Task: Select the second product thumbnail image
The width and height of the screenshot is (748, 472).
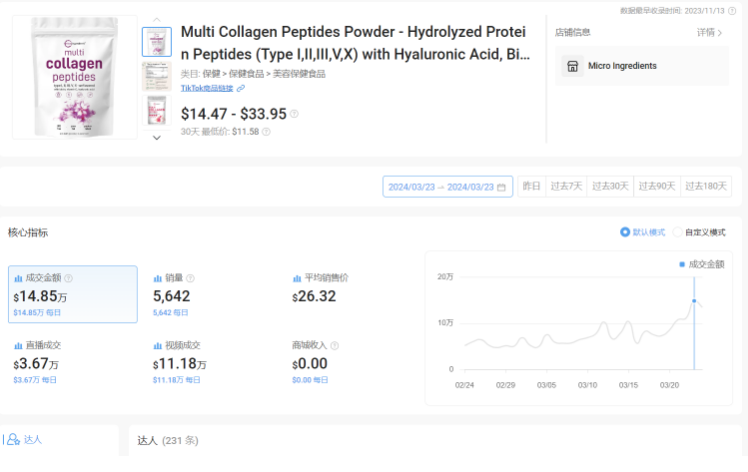Action: (x=157, y=76)
